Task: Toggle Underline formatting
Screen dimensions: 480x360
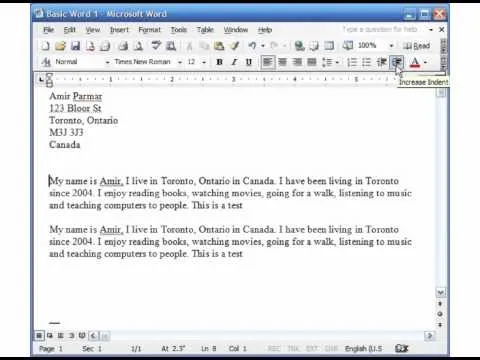Action: point(249,62)
